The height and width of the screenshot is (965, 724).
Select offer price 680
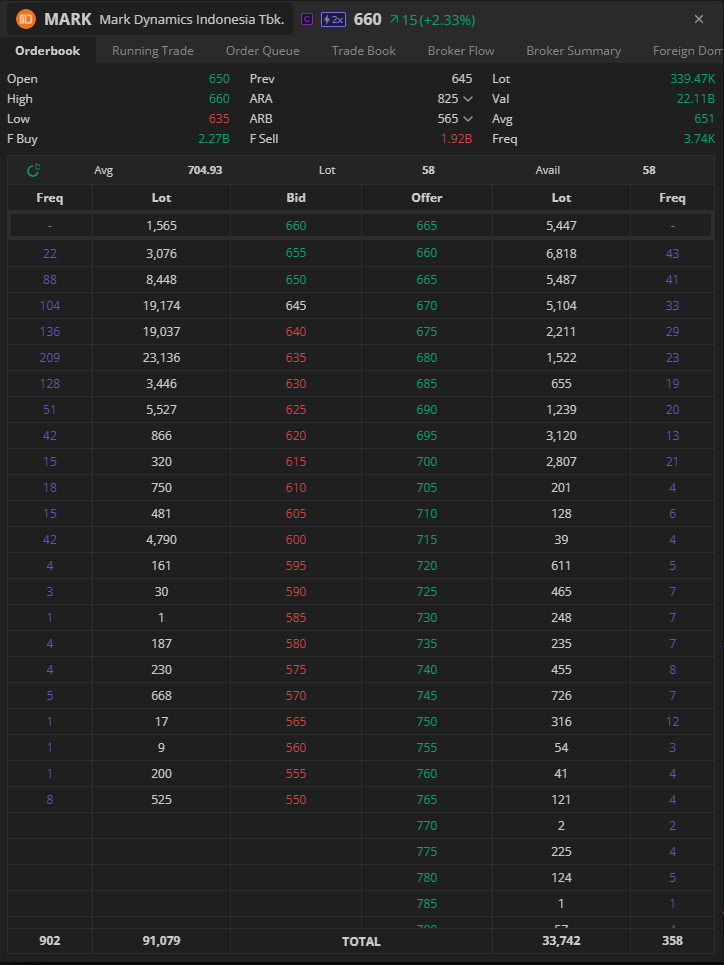coord(427,358)
